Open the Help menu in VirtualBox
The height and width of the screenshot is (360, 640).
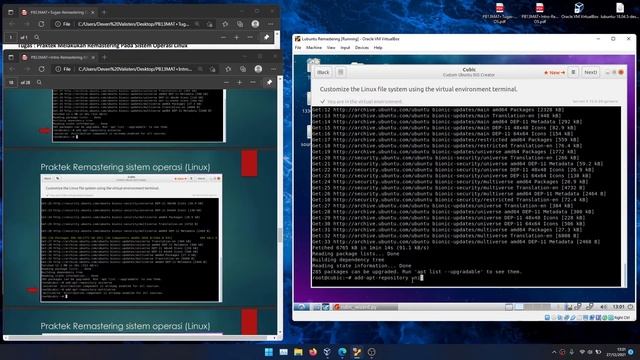(x=378, y=48)
